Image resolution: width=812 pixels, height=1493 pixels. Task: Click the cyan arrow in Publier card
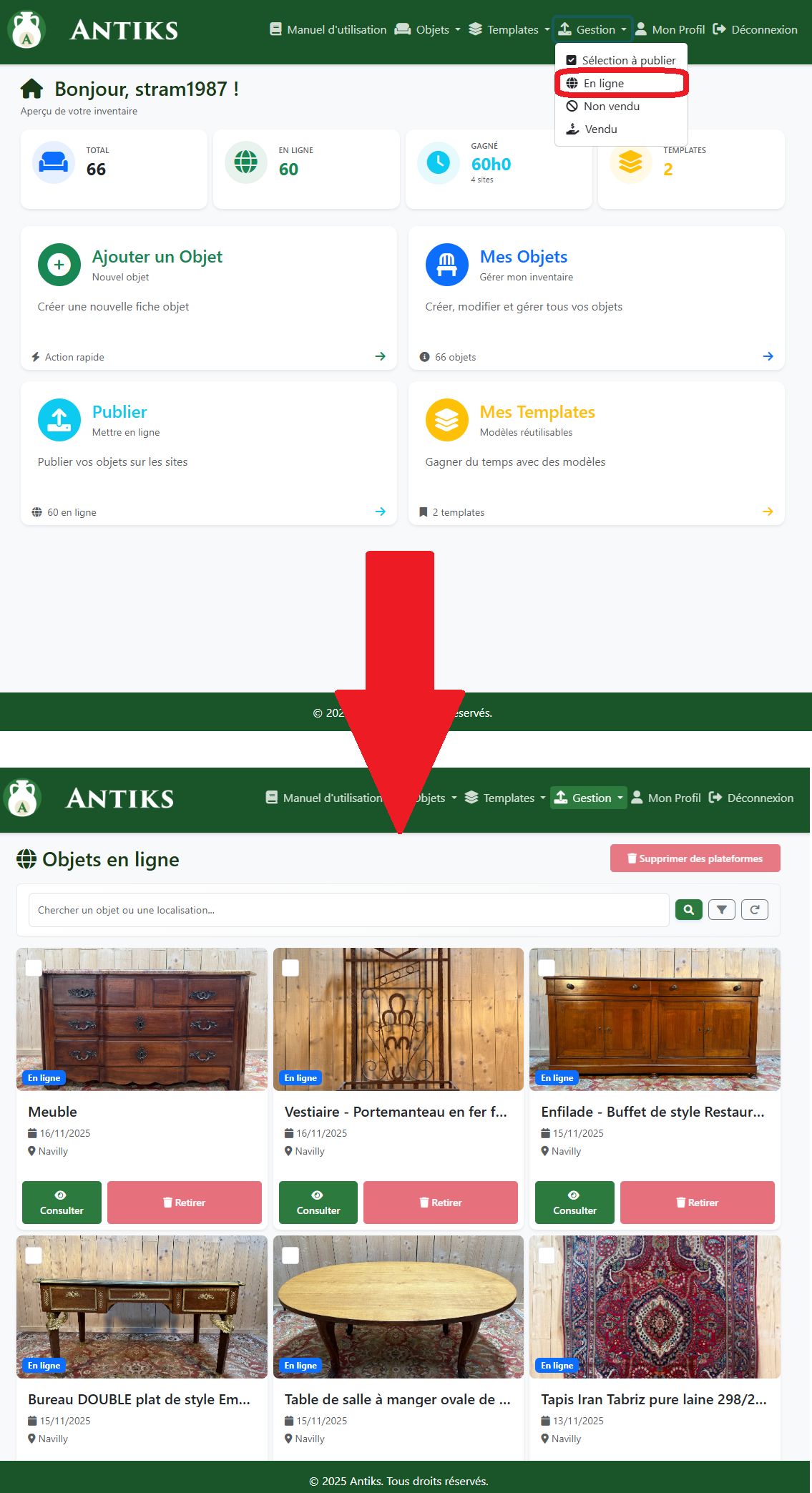(381, 511)
